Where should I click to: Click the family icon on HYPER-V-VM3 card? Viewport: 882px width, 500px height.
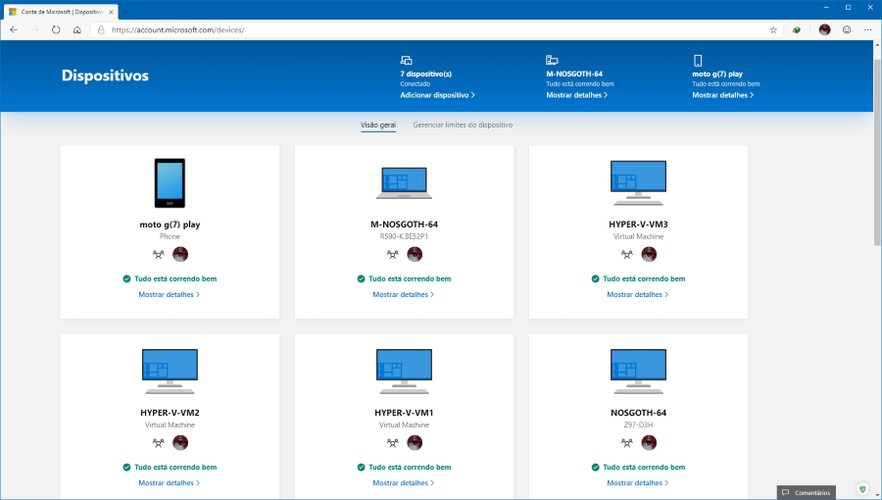pos(627,254)
